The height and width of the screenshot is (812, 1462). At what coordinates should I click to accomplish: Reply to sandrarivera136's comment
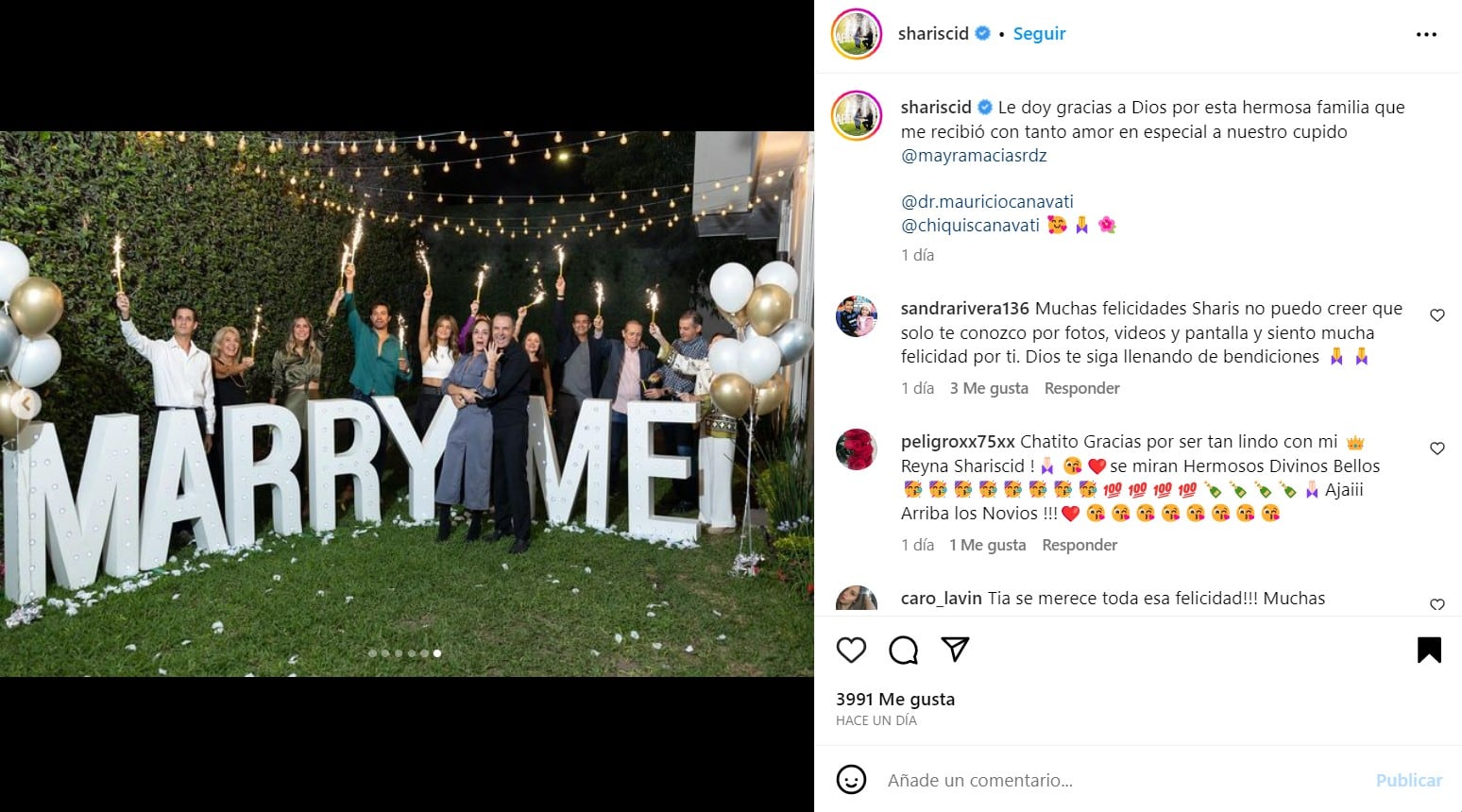point(1081,388)
